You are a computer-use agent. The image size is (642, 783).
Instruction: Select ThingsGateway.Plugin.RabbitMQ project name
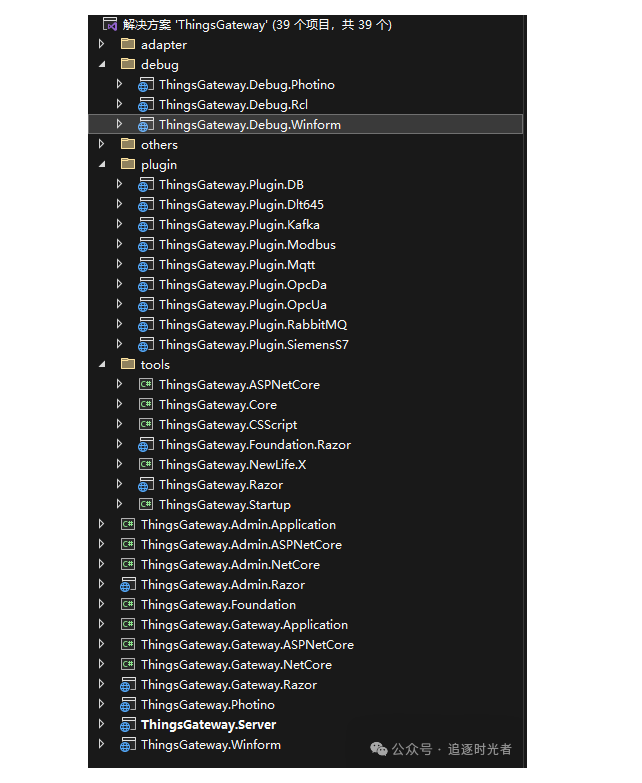pos(253,325)
